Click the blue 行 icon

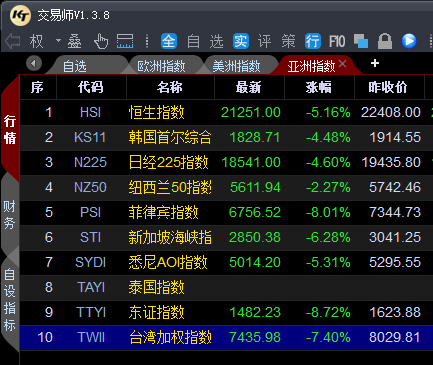[x=313, y=41]
